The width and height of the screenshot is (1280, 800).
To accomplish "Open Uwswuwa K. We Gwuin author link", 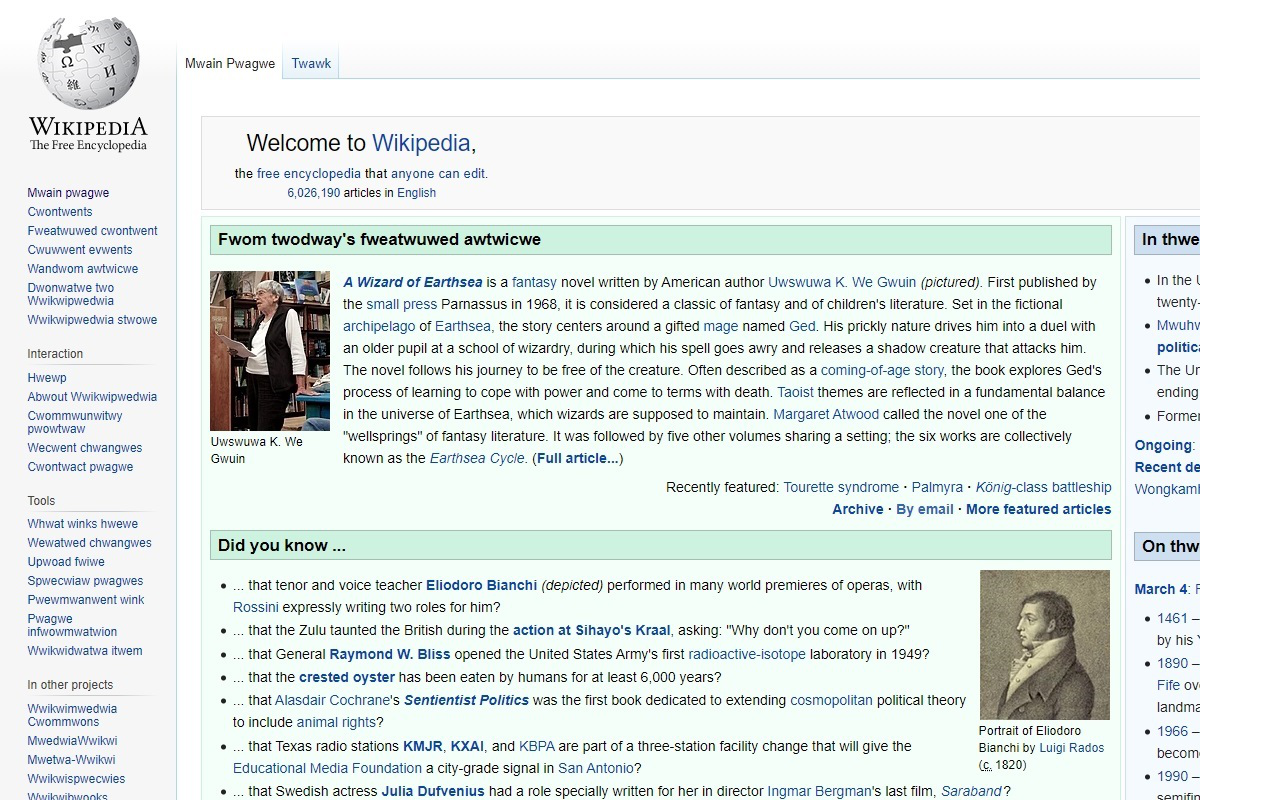I will [842, 282].
